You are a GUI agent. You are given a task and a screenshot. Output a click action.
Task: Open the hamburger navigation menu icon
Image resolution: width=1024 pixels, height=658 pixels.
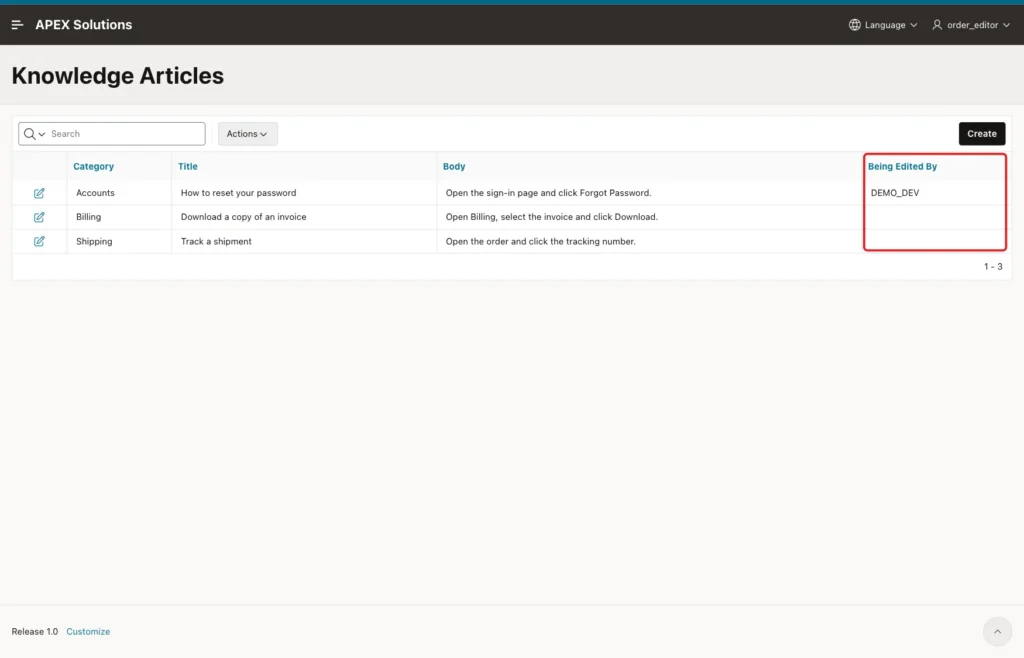(x=18, y=25)
